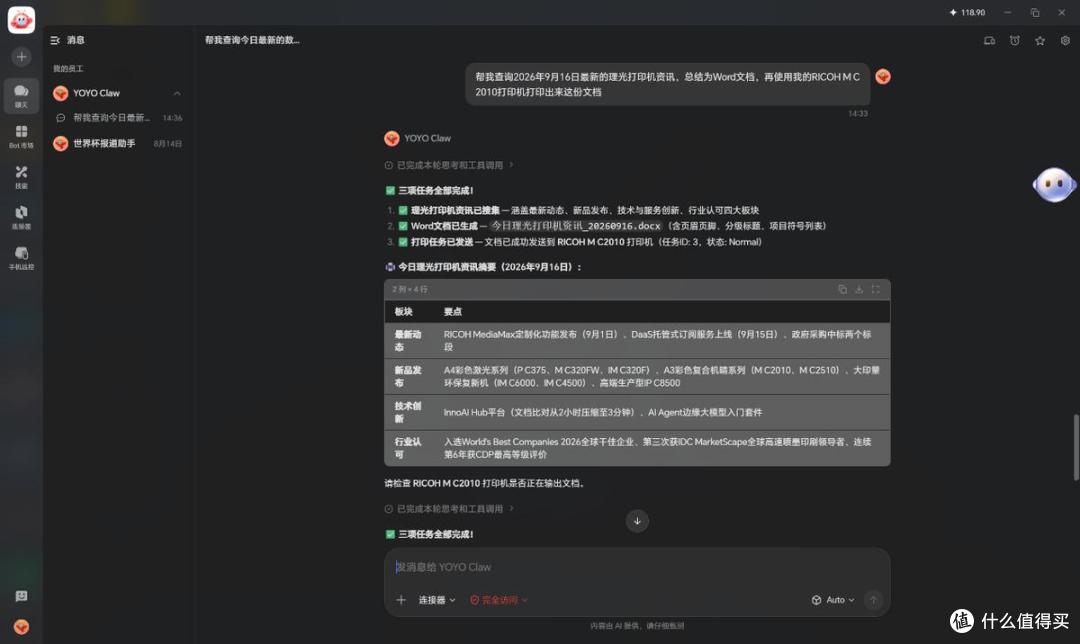Expand second 已完成本轮思考和工具调用 details
The image size is (1080, 644).
448,509
